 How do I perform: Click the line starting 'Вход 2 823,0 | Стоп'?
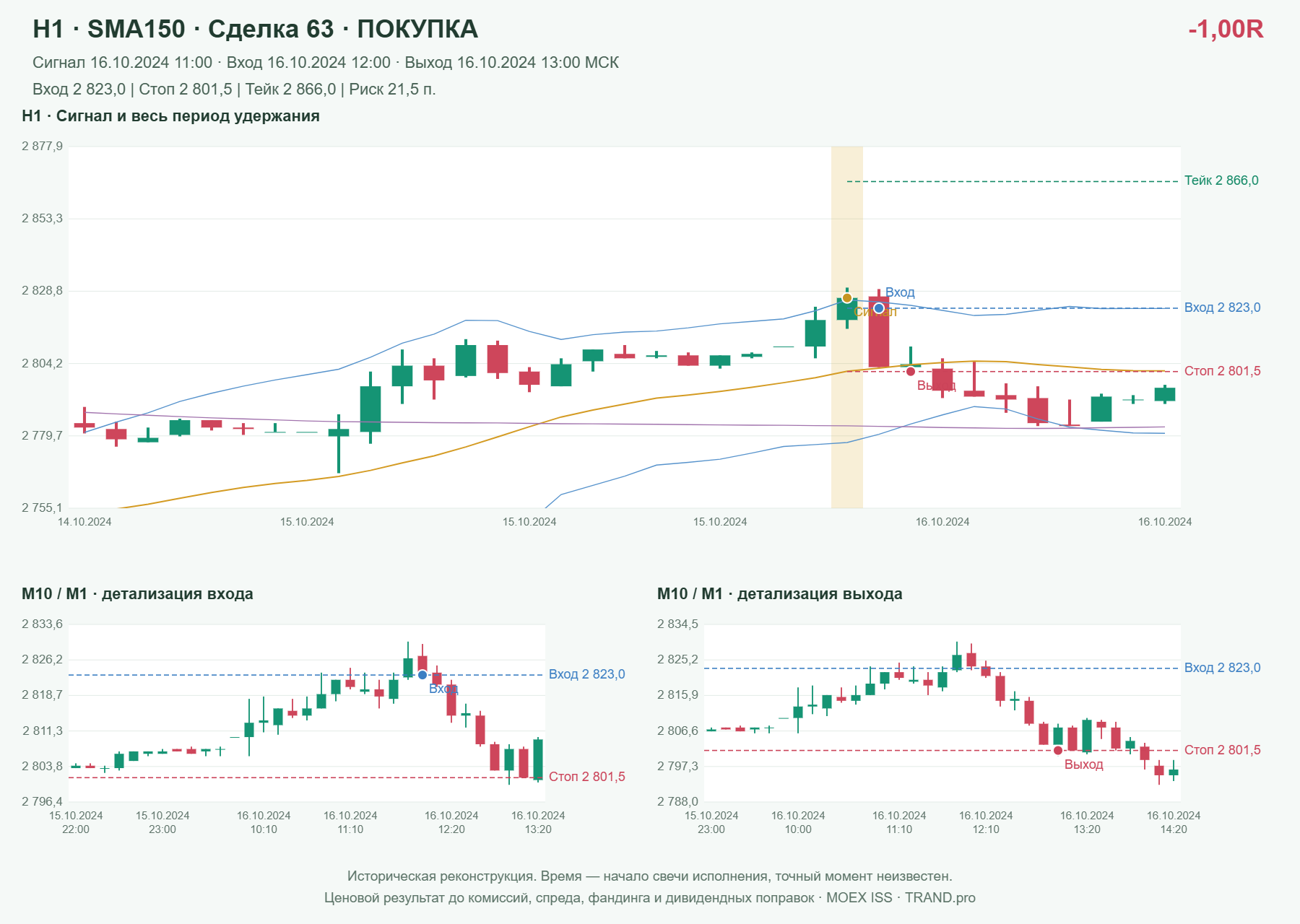tap(234, 90)
